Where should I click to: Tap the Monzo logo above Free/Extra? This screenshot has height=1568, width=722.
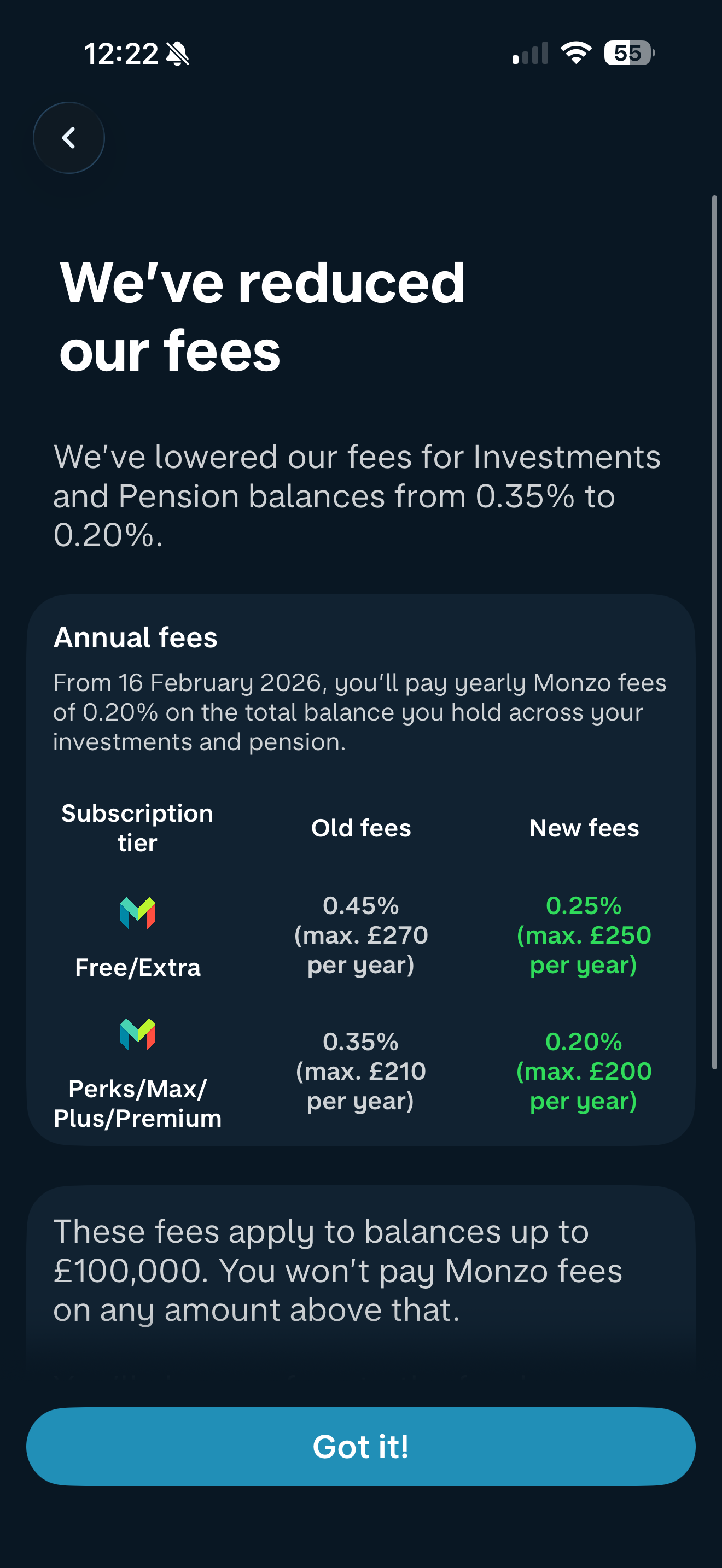[138, 913]
